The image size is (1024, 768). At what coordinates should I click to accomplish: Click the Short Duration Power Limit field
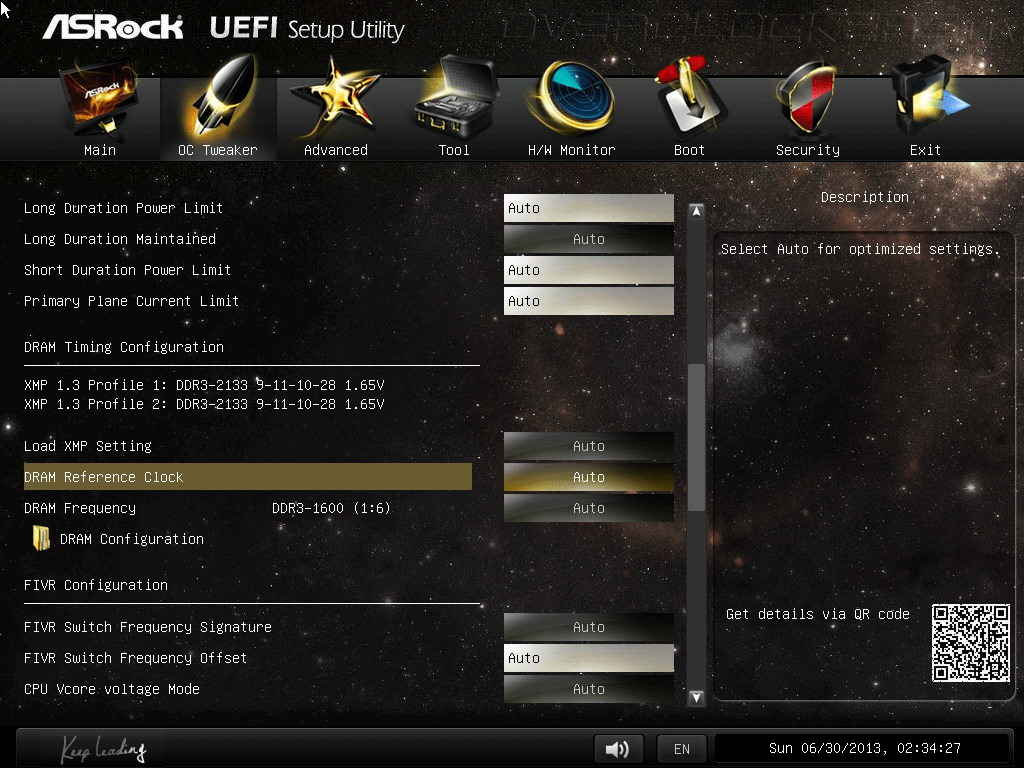pos(588,270)
